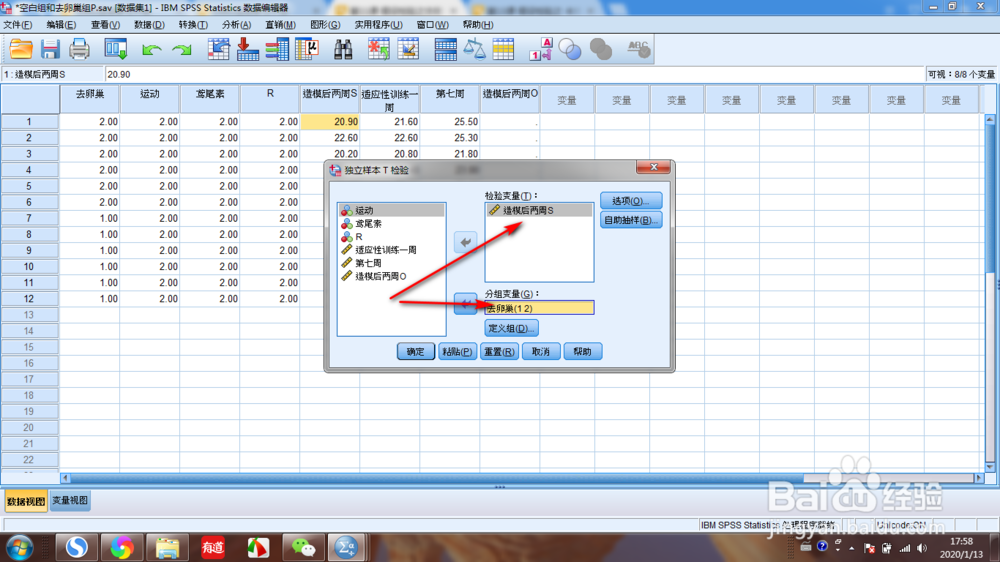Open 转换(T) menu
Screen dimensions: 1000x562
click(x=193, y=25)
